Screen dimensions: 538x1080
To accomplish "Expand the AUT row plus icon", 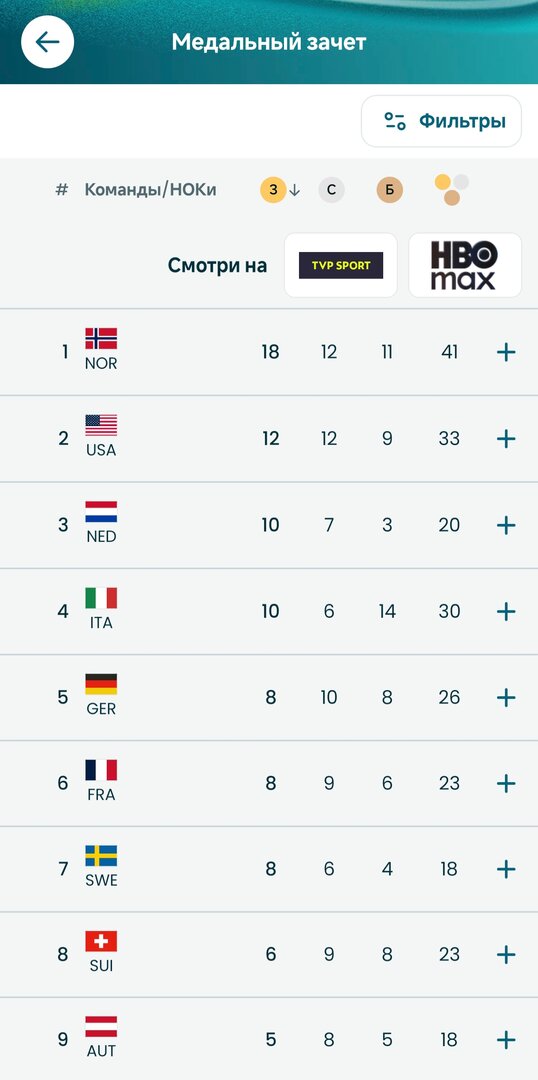I will tap(506, 1040).
